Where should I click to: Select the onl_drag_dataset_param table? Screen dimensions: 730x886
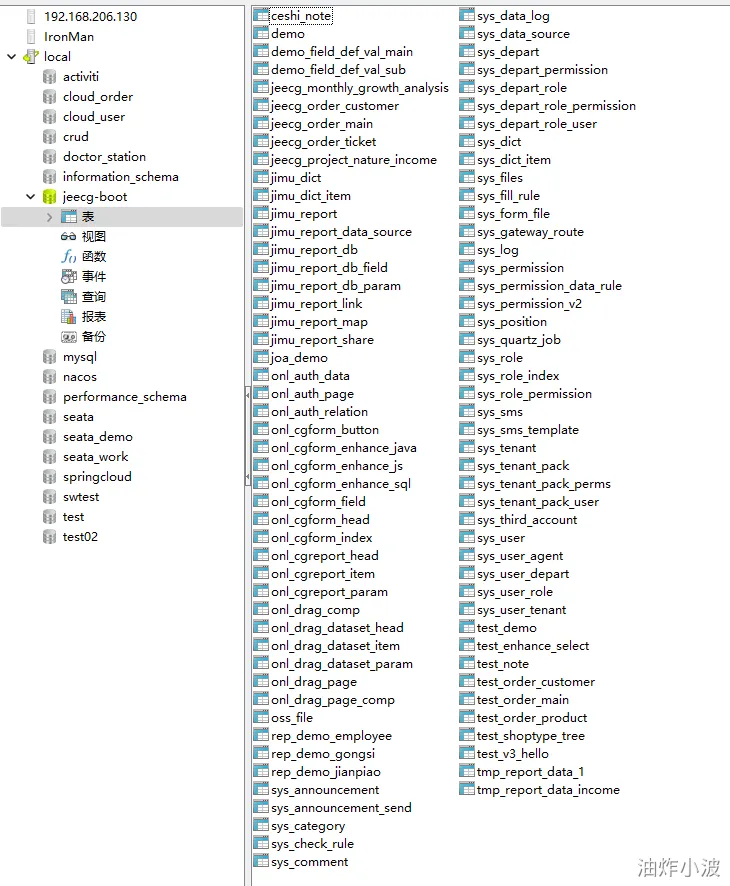click(x=342, y=664)
